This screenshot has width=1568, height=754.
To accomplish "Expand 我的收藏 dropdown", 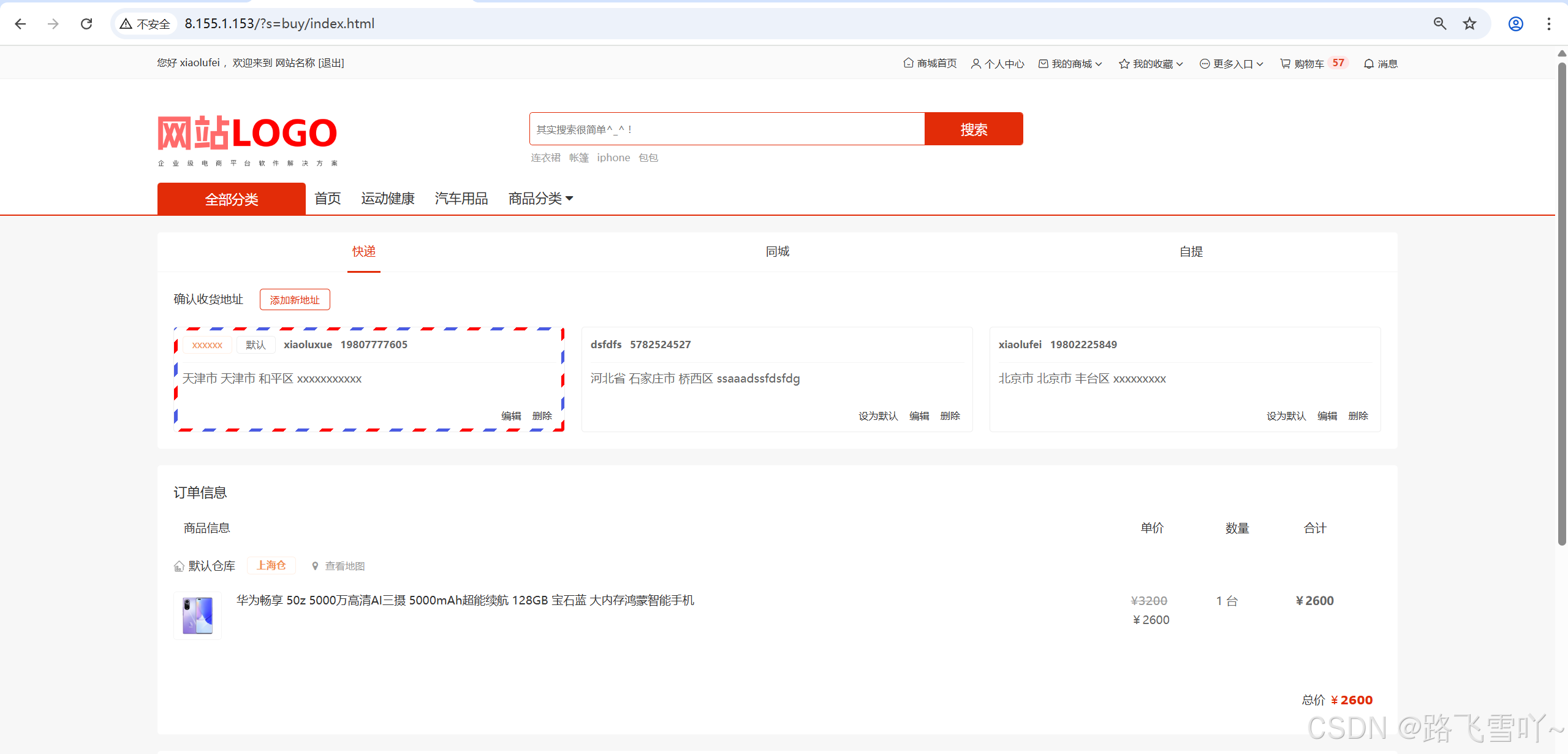I will click(x=1151, y=64).
